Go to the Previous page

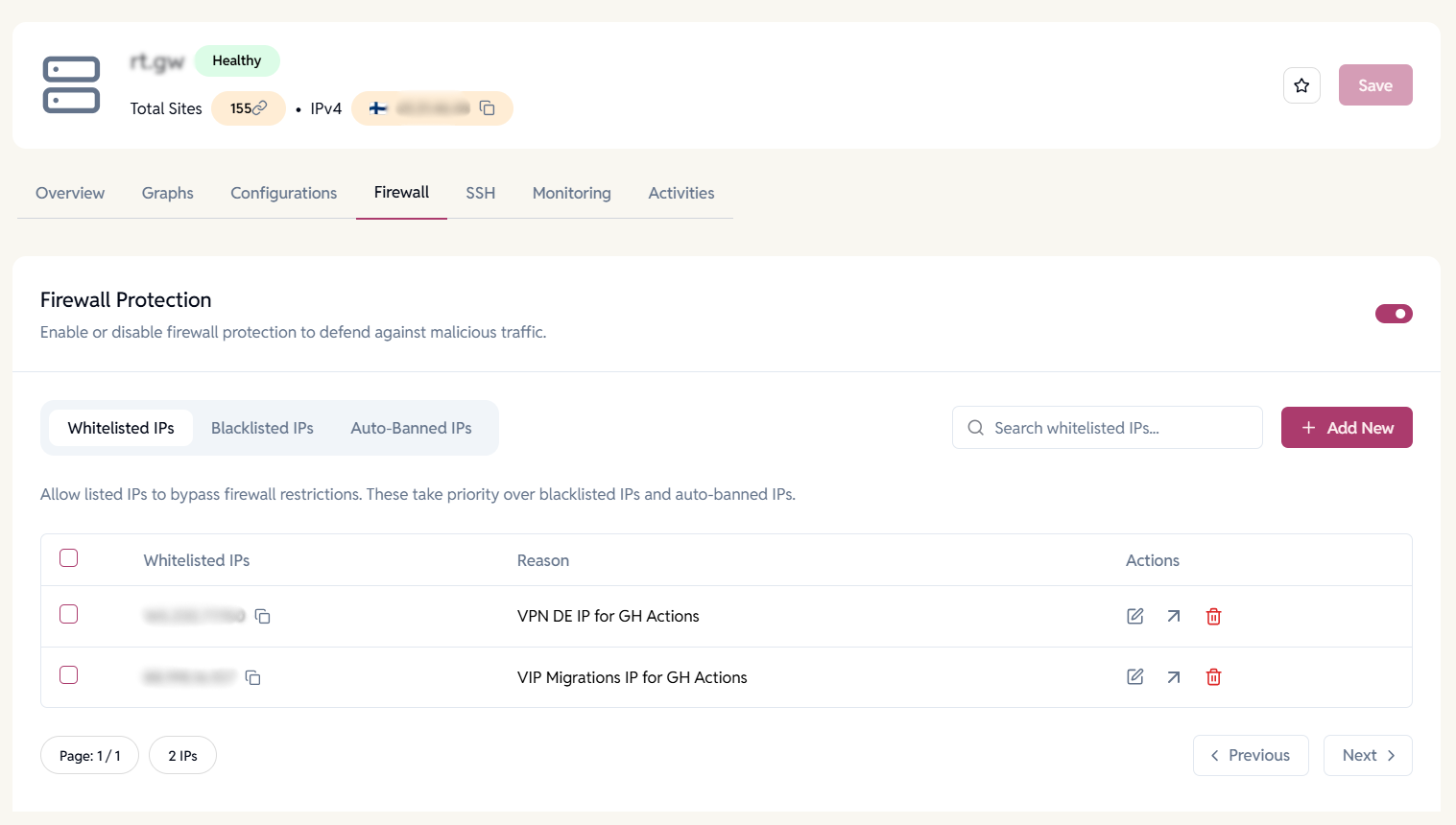(1250, 755)
